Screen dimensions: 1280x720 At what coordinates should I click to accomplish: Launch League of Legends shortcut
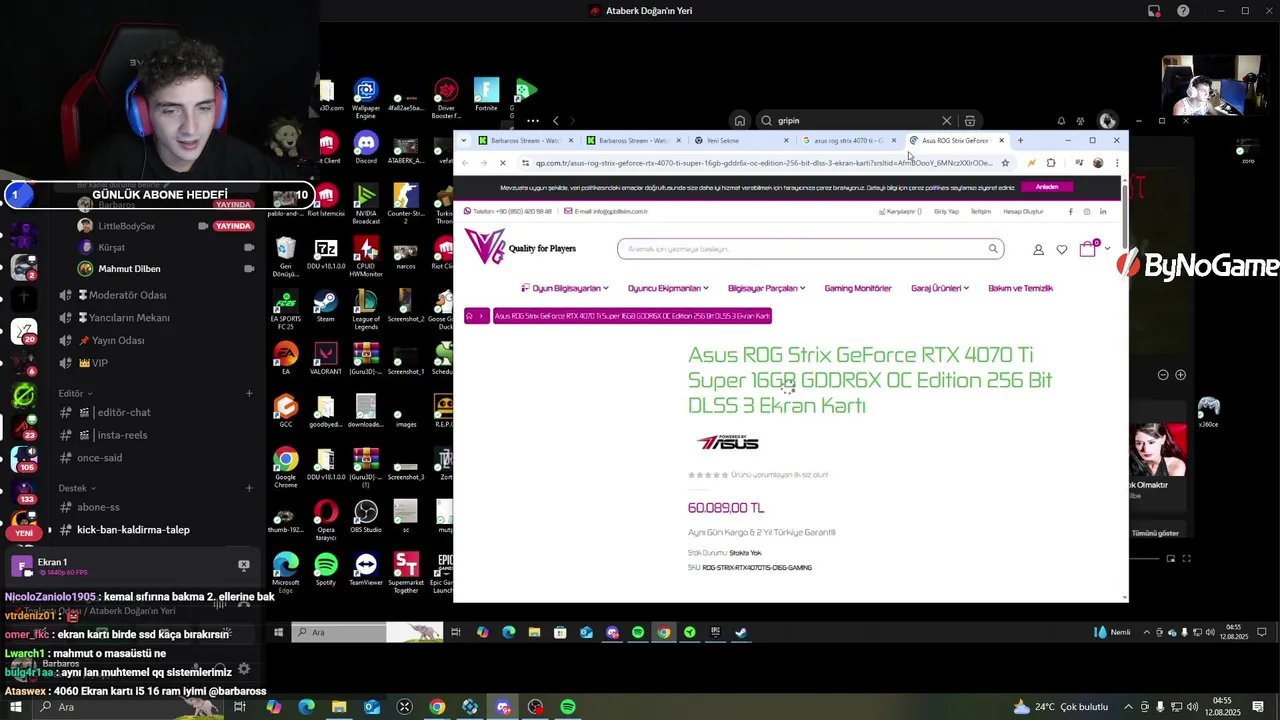click(x=366, y=309)
